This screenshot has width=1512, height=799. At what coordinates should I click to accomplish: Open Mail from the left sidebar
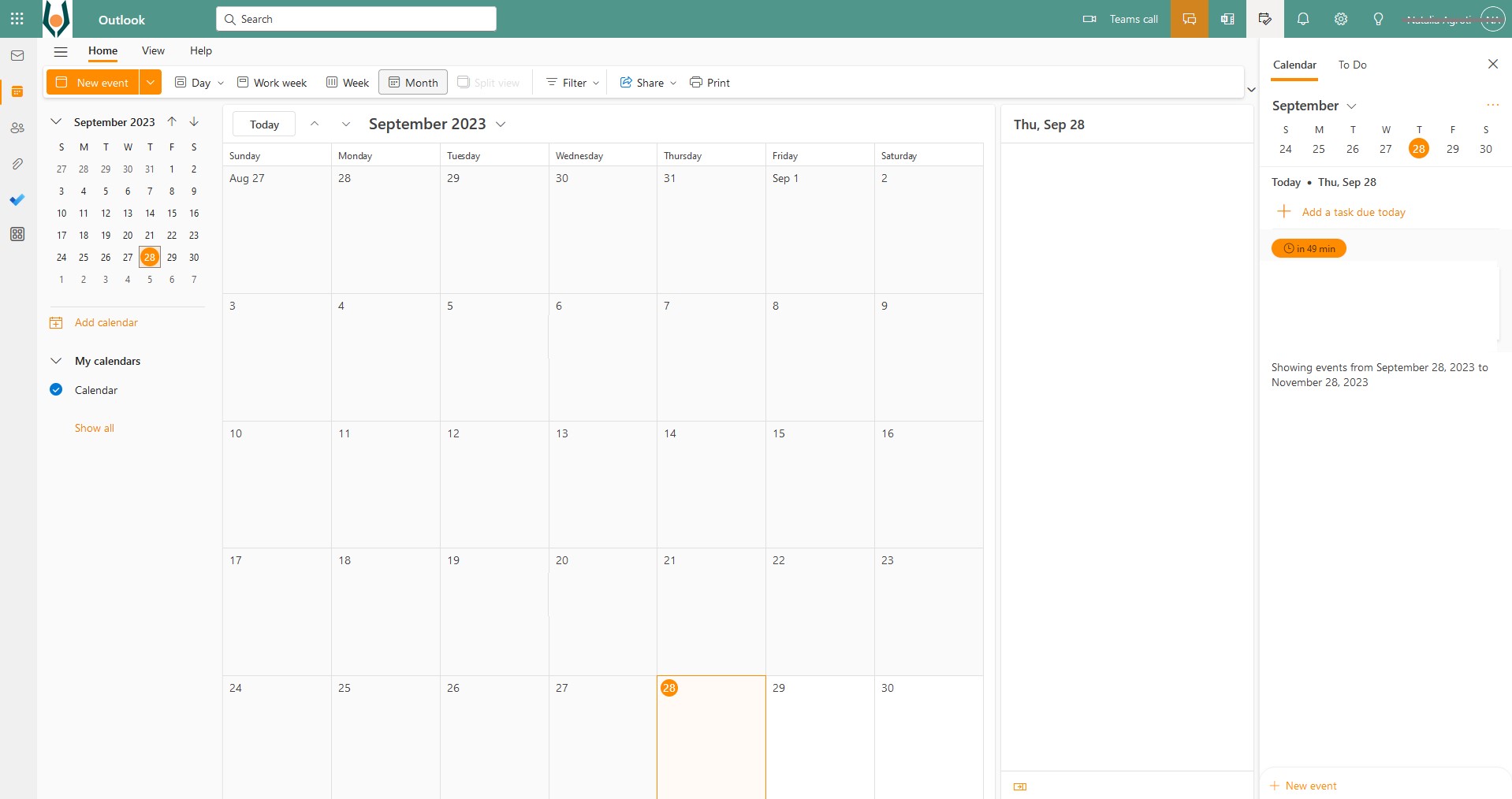[17, 56]
